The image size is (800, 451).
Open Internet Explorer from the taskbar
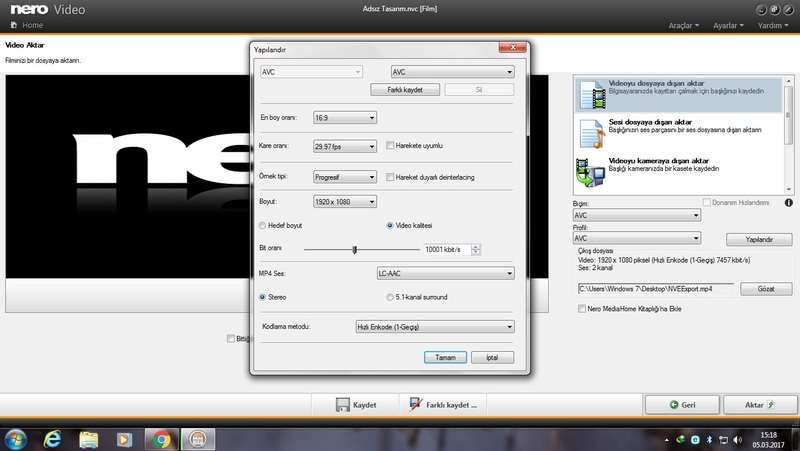pos(52,439)
